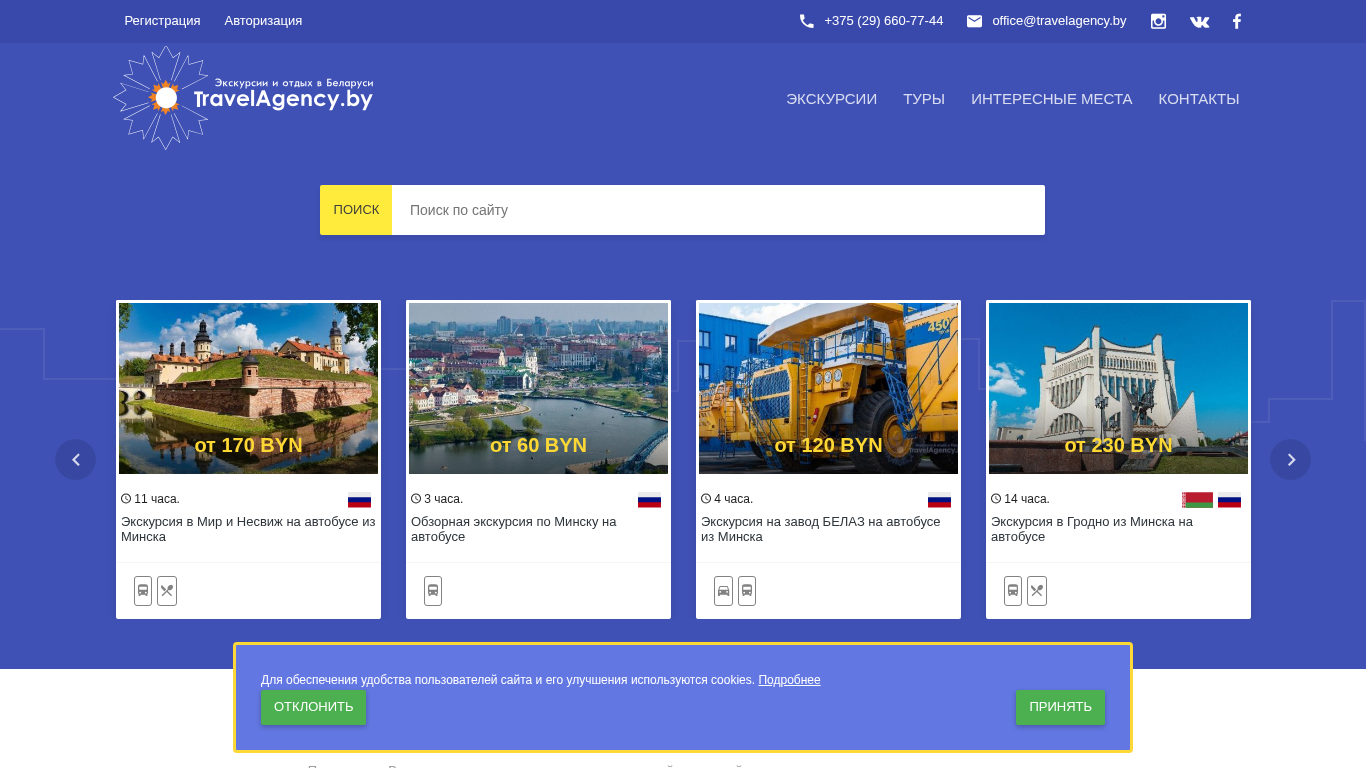Open Экскурсия на завод БЕЛАЗ title

coord(821,529)
